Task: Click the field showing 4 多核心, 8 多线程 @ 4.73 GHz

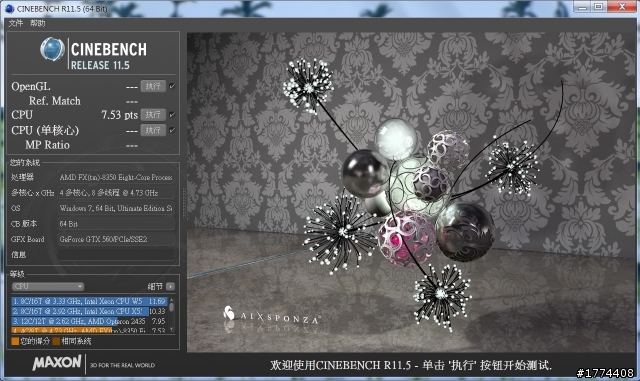Action: pyautogui.click(x=116, y=193)
